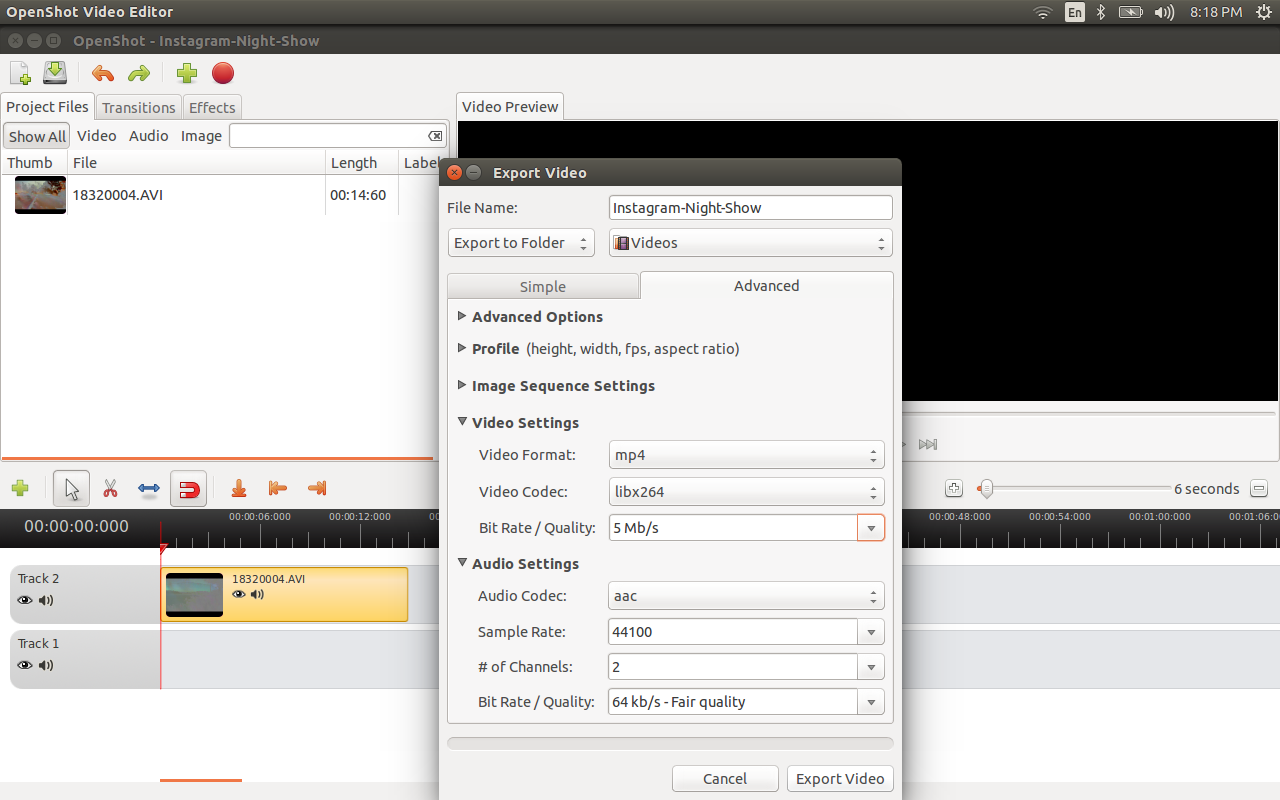Open the Sample Rate 44100 dropdown arrow

pos(871,632)
